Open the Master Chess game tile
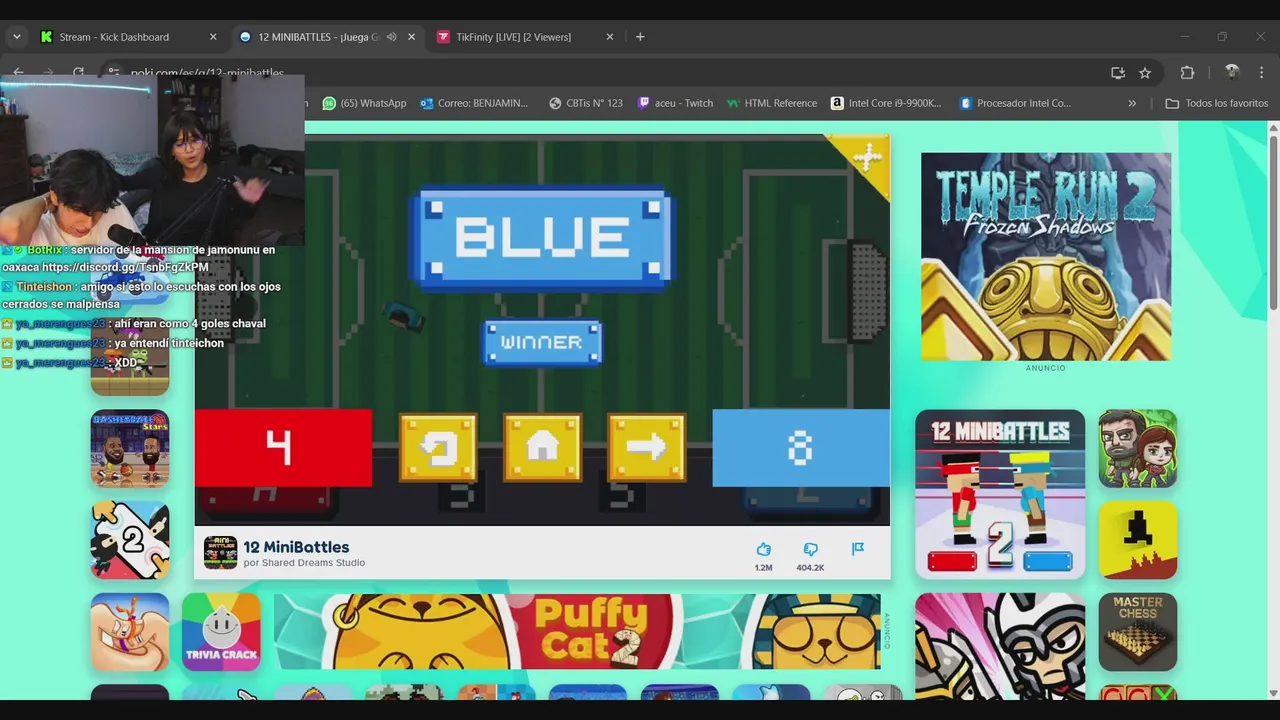 tap(1137, 632)
